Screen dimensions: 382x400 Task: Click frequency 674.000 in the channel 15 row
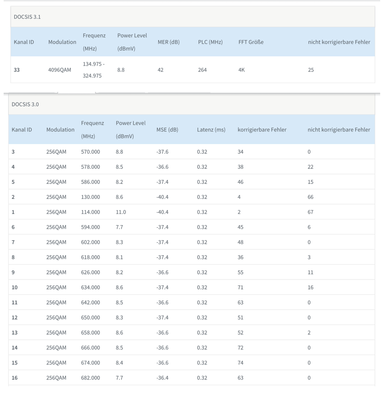90,363
